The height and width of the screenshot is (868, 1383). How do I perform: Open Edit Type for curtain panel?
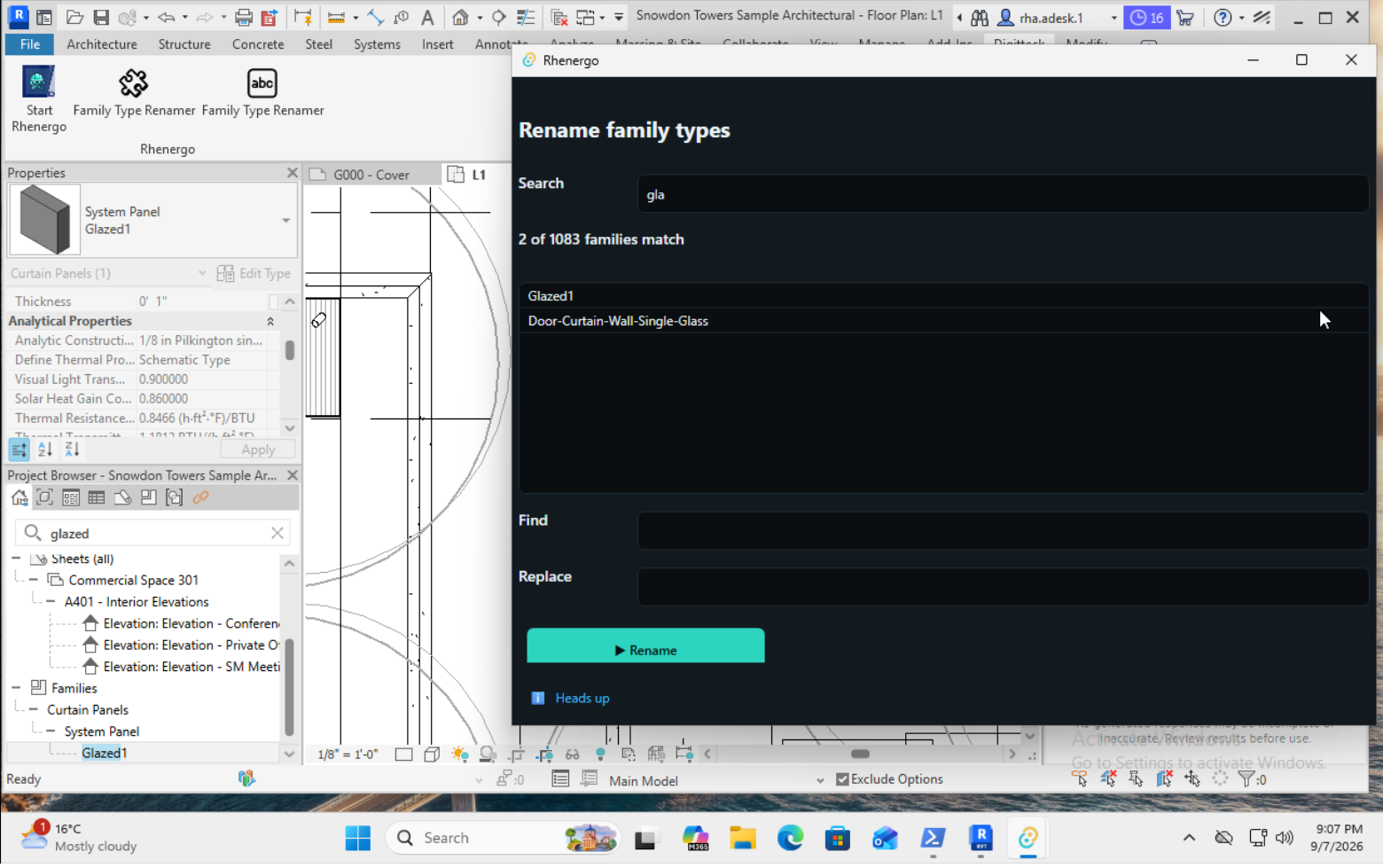(254, 274)
